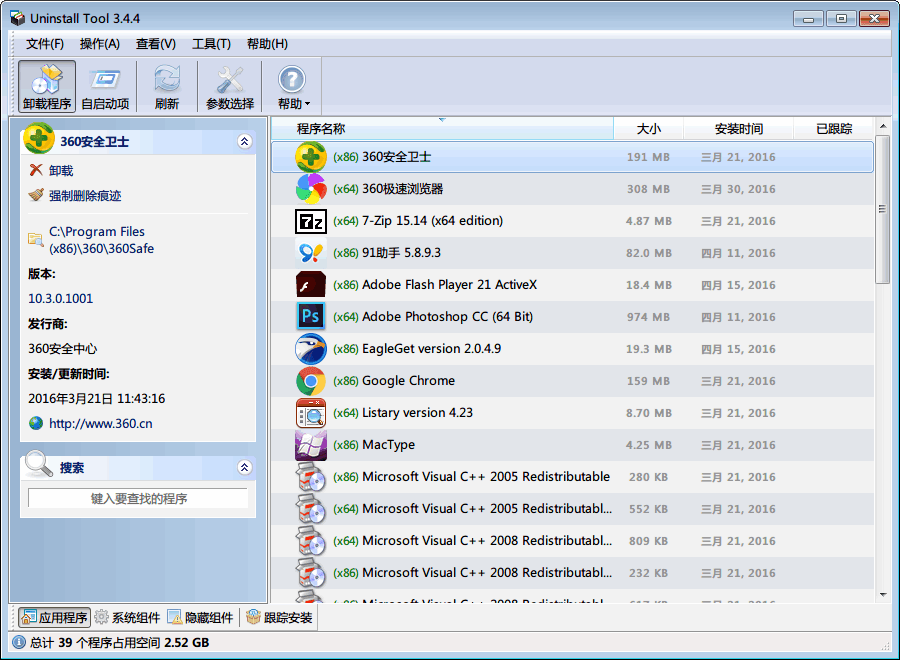
Task: Click the list scrollbar down arrow
Action: point(883,595)
